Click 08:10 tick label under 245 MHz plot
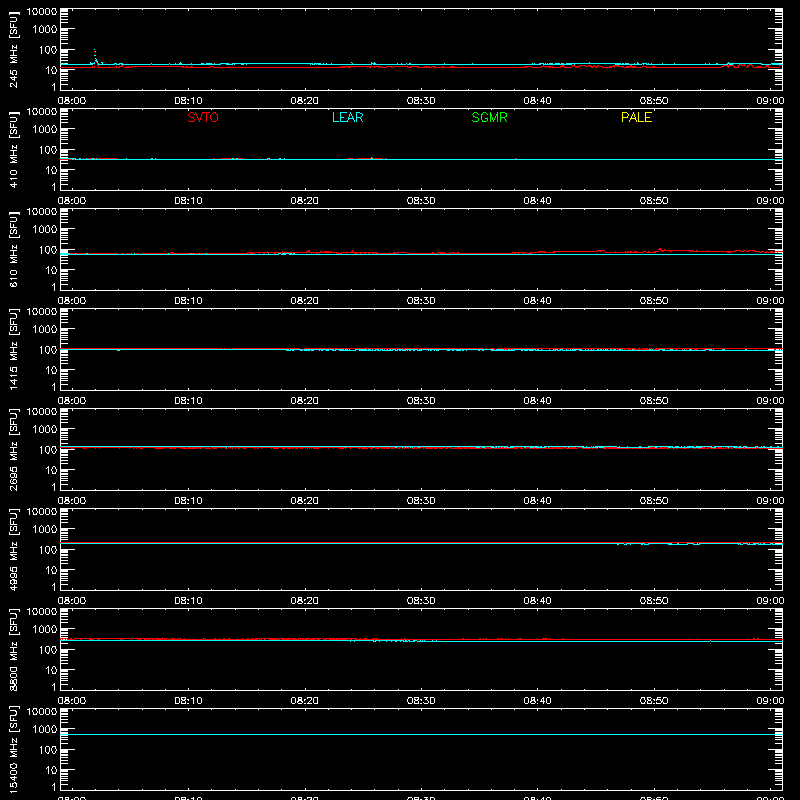The height and width of the screenshot is (800, 800). click(188, 101)
